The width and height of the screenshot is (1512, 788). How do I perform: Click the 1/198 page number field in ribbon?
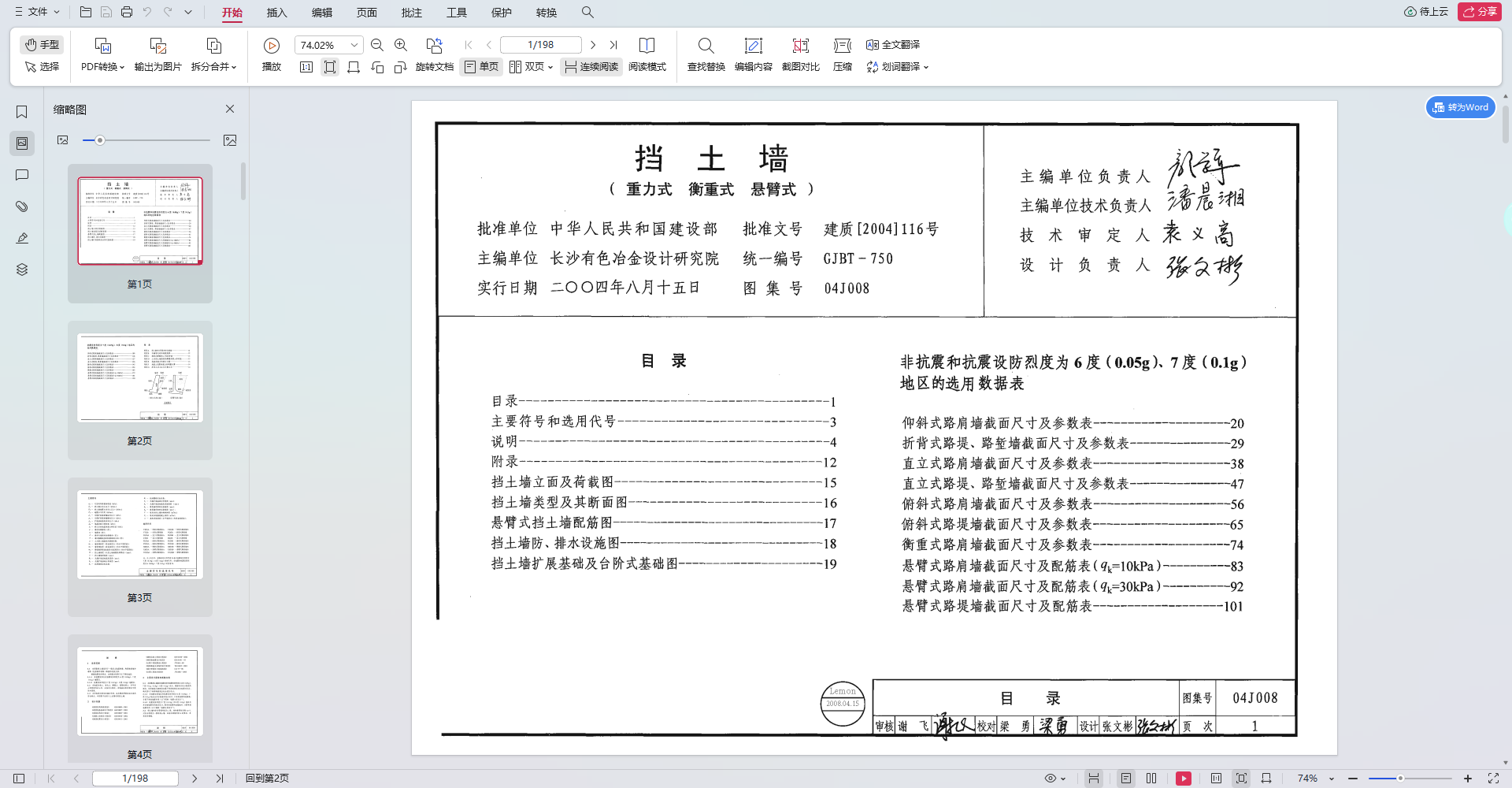541,45
